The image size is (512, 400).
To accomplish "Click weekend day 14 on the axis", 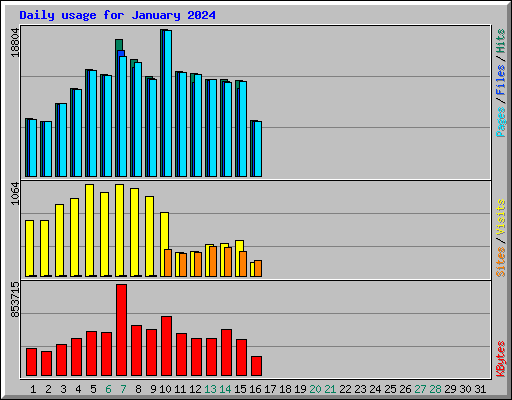I will coord(225,389).
